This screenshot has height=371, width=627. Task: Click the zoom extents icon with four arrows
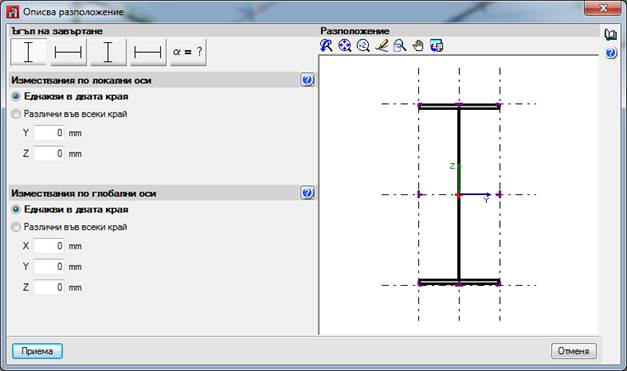(345, 46)
